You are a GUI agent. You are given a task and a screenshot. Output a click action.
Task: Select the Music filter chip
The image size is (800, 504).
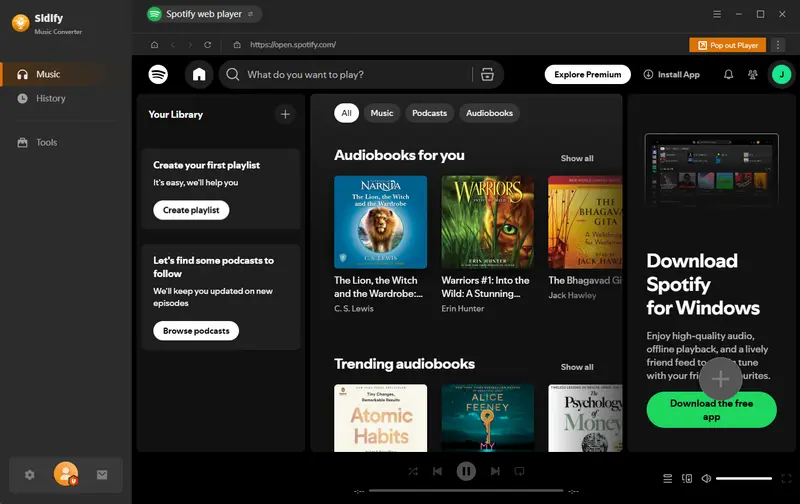[382, 113]
